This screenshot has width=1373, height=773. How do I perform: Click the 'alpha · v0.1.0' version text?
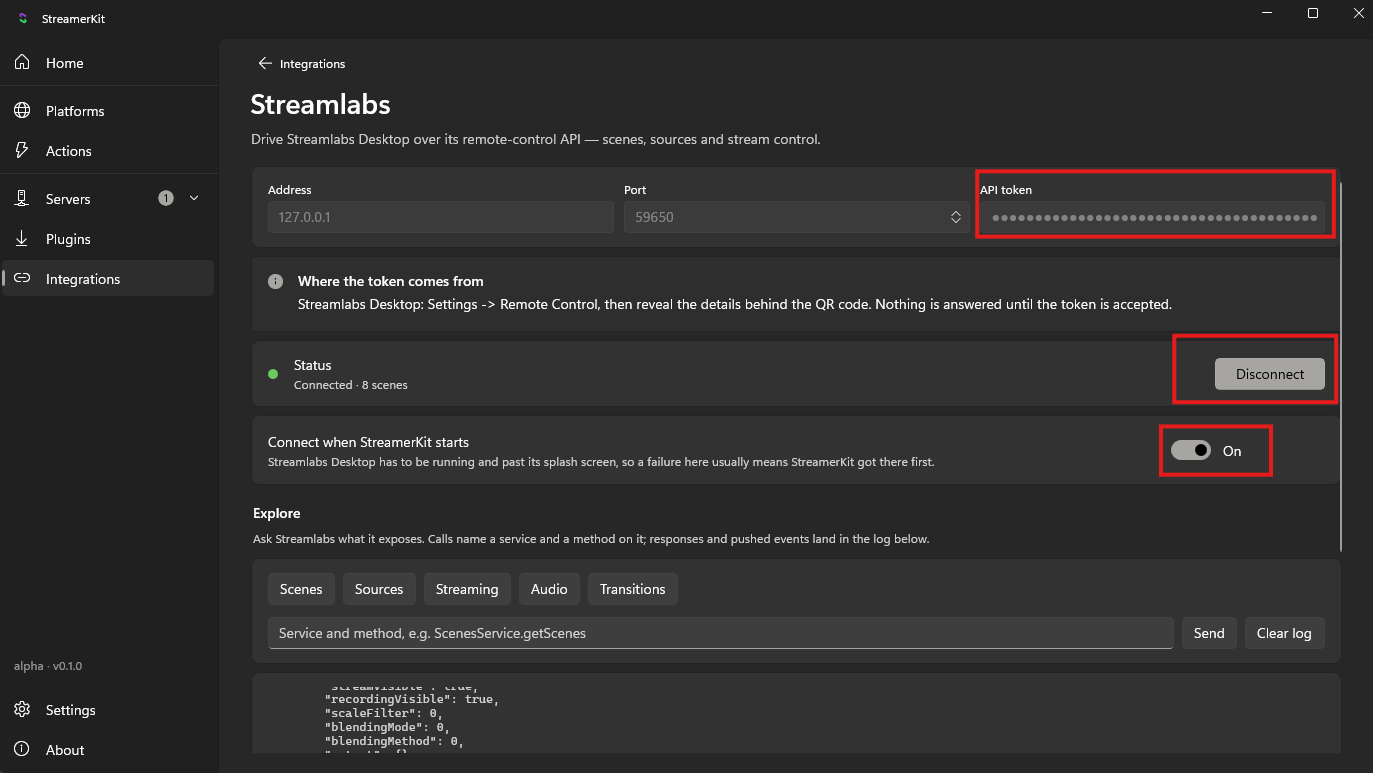click(x=48, y=666)
